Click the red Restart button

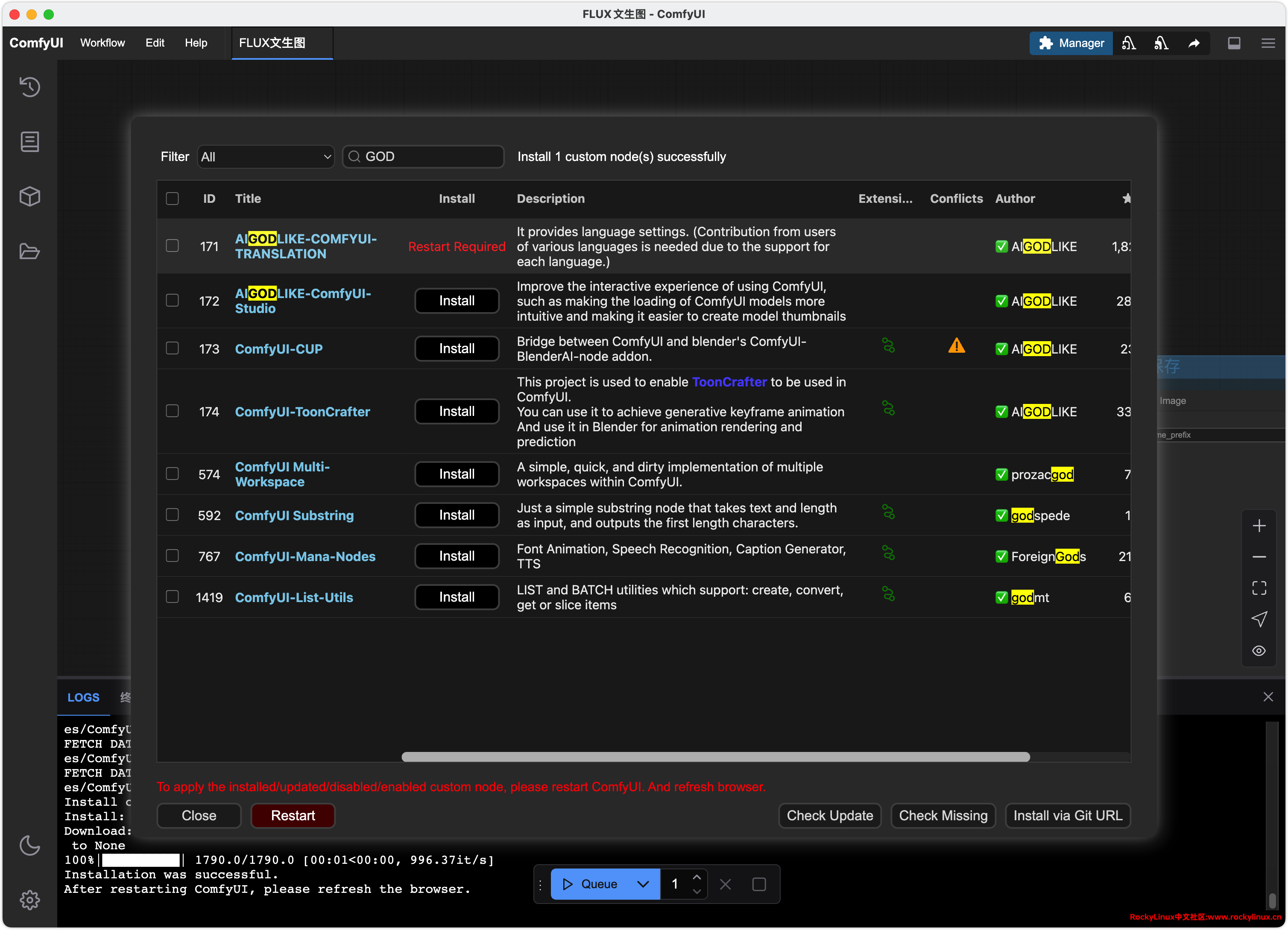[x=293, y=815]
